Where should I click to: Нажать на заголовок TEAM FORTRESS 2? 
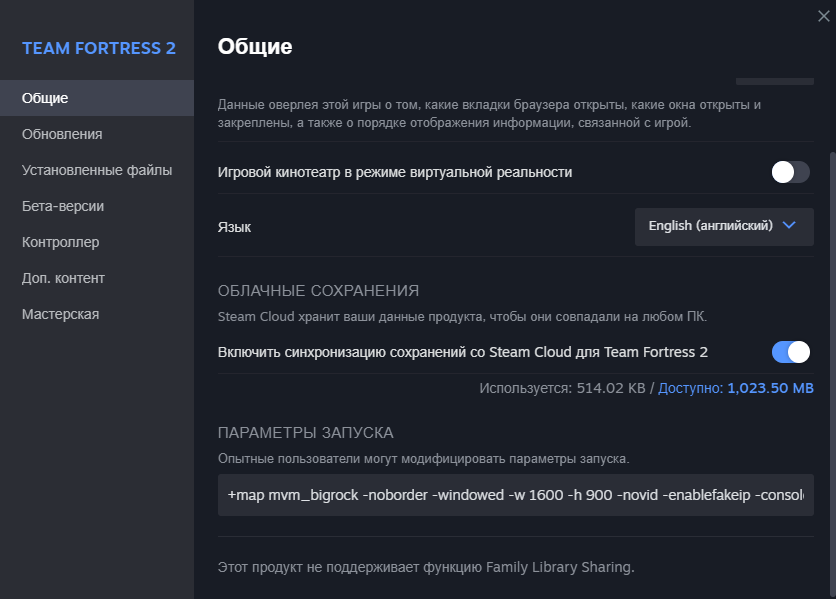tap(99, 45)
